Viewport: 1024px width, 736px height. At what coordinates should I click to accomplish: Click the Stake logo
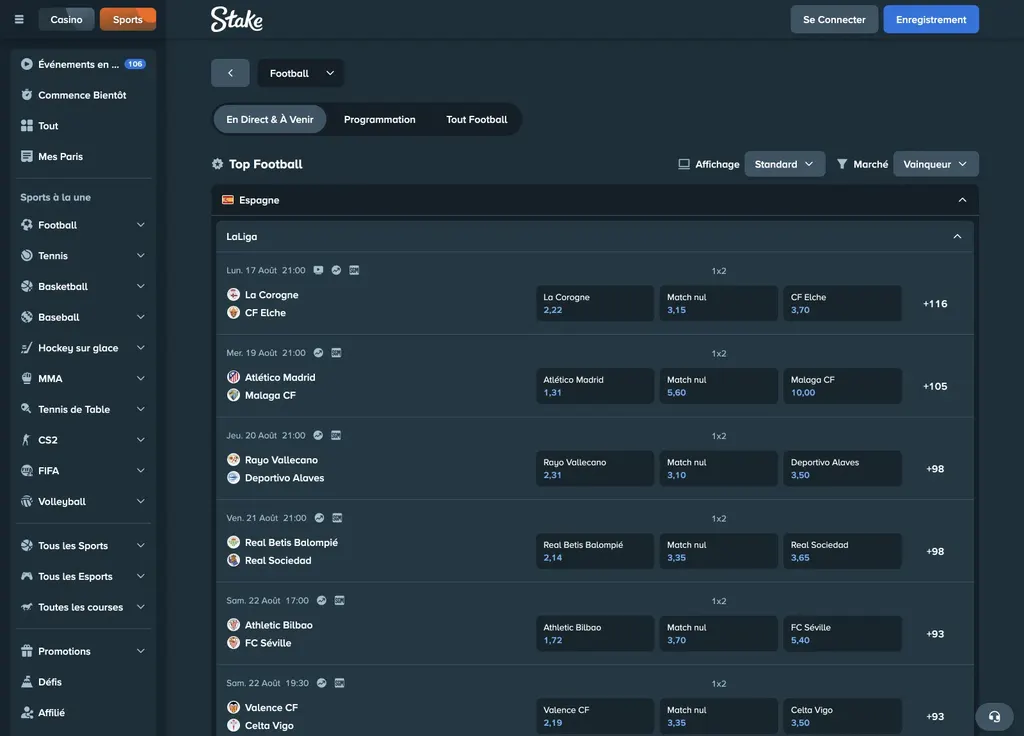236,20
